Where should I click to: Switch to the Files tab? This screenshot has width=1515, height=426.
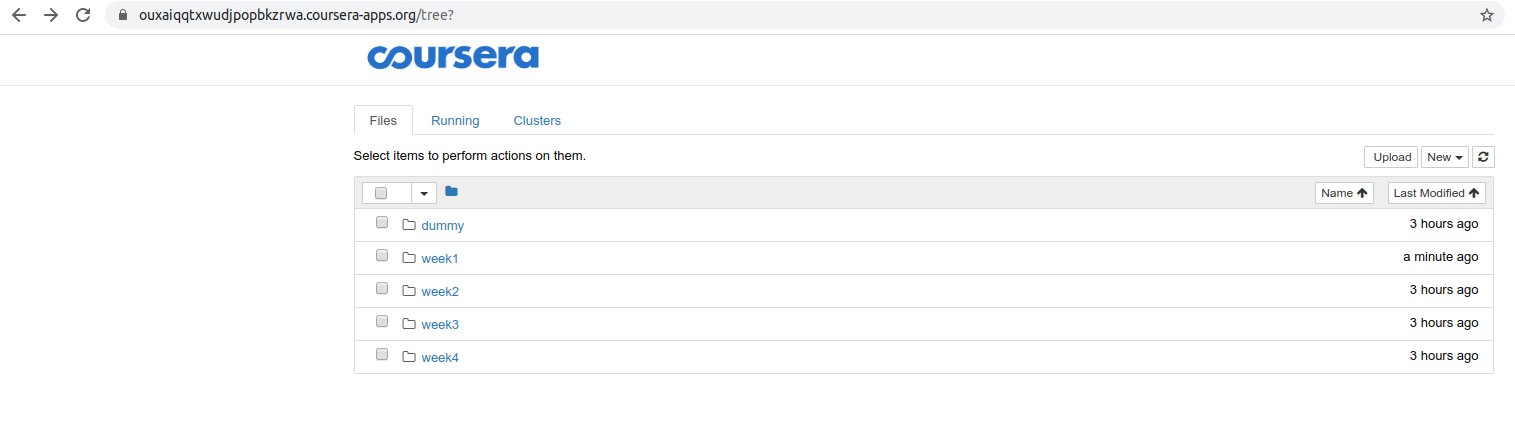(x=383, y=120)
